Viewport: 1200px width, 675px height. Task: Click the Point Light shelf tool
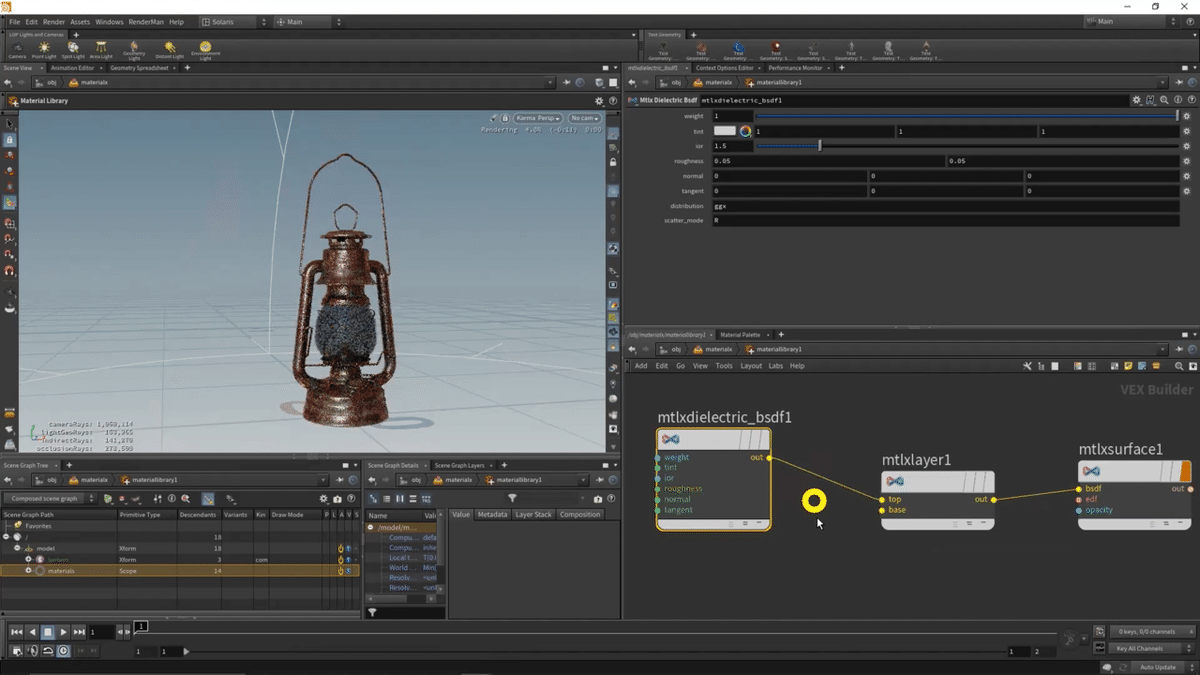point(44,48)
